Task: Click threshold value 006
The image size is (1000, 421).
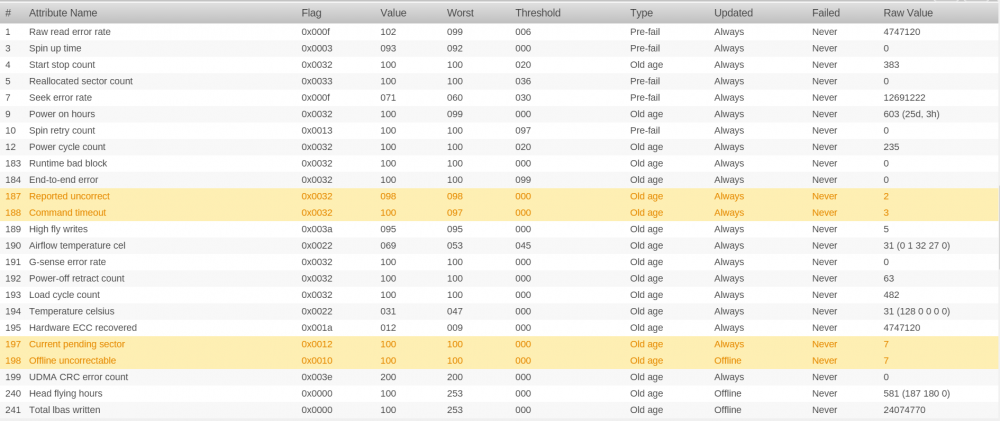Action: pyautogui.click(x=523, y=32)
